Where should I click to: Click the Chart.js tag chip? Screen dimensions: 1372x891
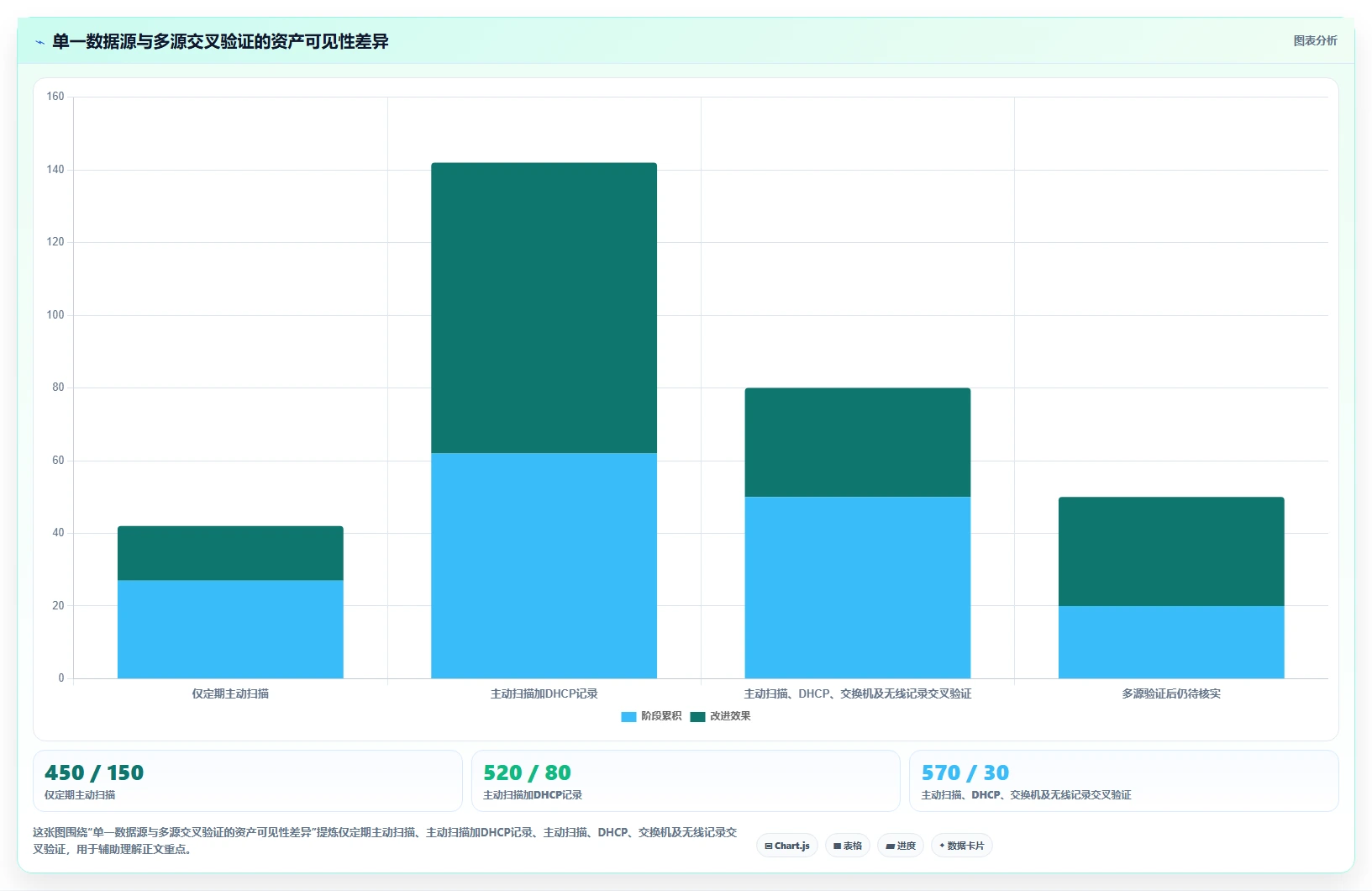click(787, 846)
